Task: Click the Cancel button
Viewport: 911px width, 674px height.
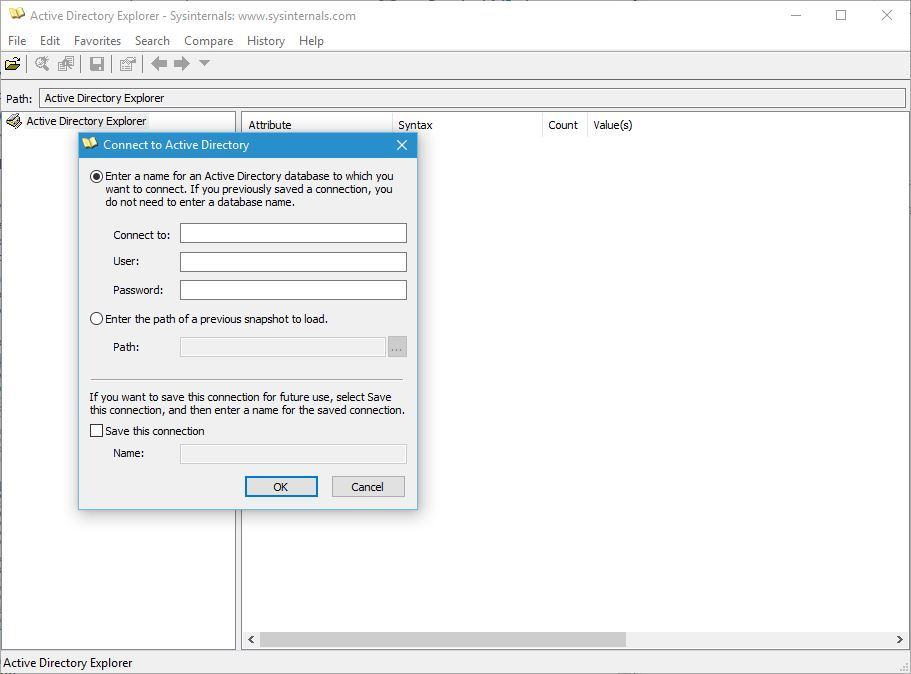Action: coord(368,487)
